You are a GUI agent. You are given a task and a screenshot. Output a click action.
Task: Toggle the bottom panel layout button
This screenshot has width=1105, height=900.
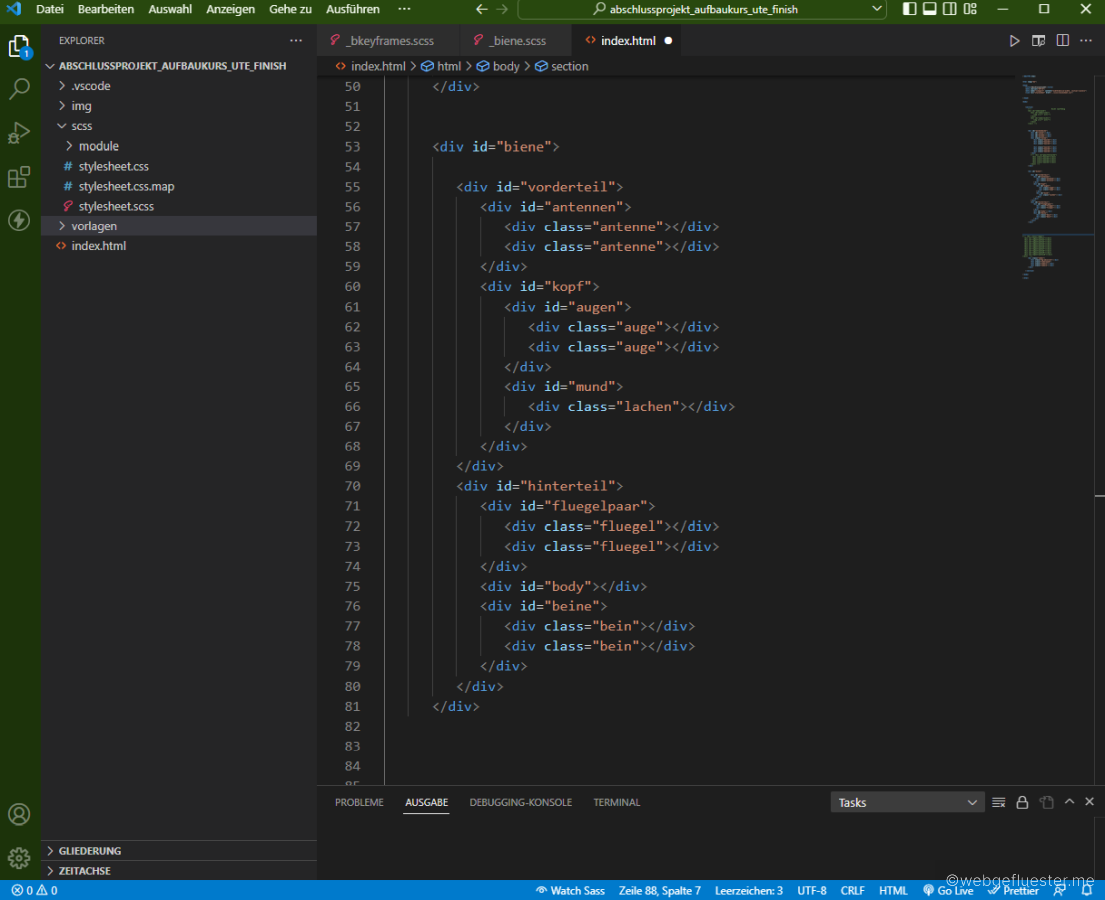point(929,9)
